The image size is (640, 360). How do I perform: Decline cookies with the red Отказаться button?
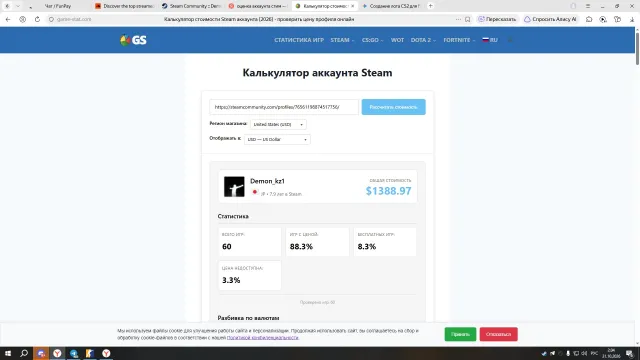(498, 334)
